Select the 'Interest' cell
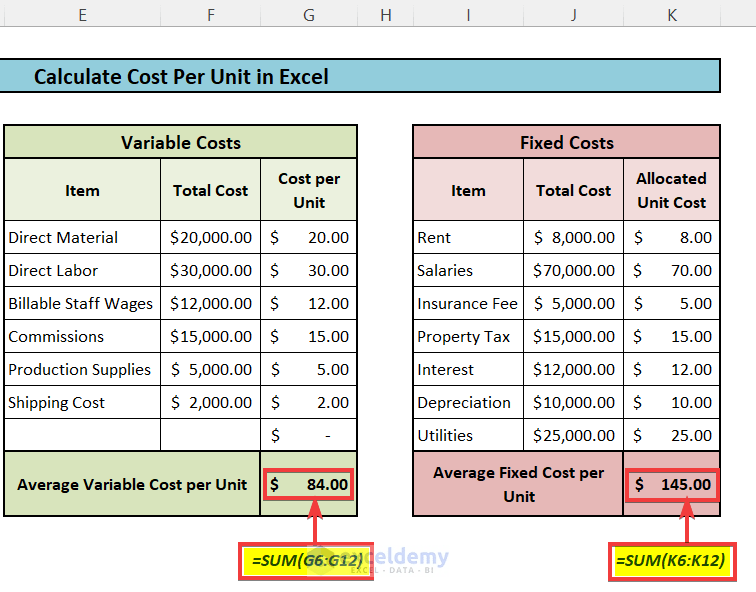The image size is (756, 592). (x=468, y=369)
